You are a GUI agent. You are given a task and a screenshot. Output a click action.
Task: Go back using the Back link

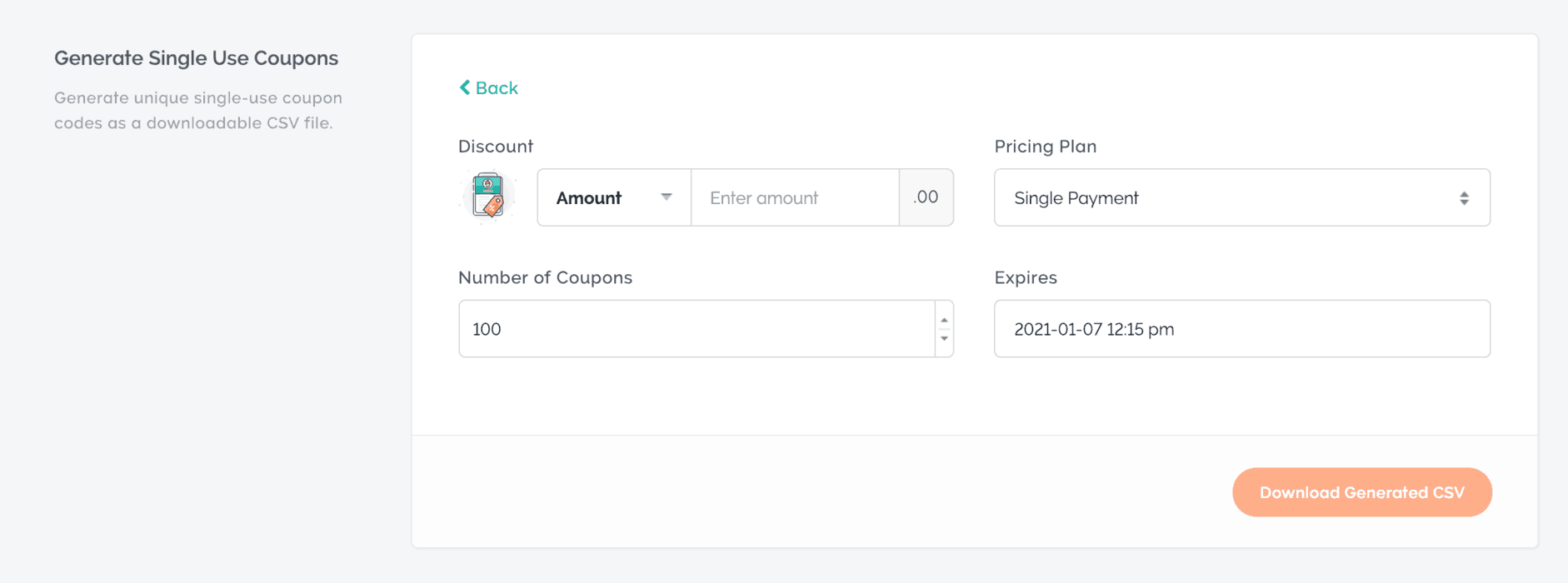(x=488, y=87)
